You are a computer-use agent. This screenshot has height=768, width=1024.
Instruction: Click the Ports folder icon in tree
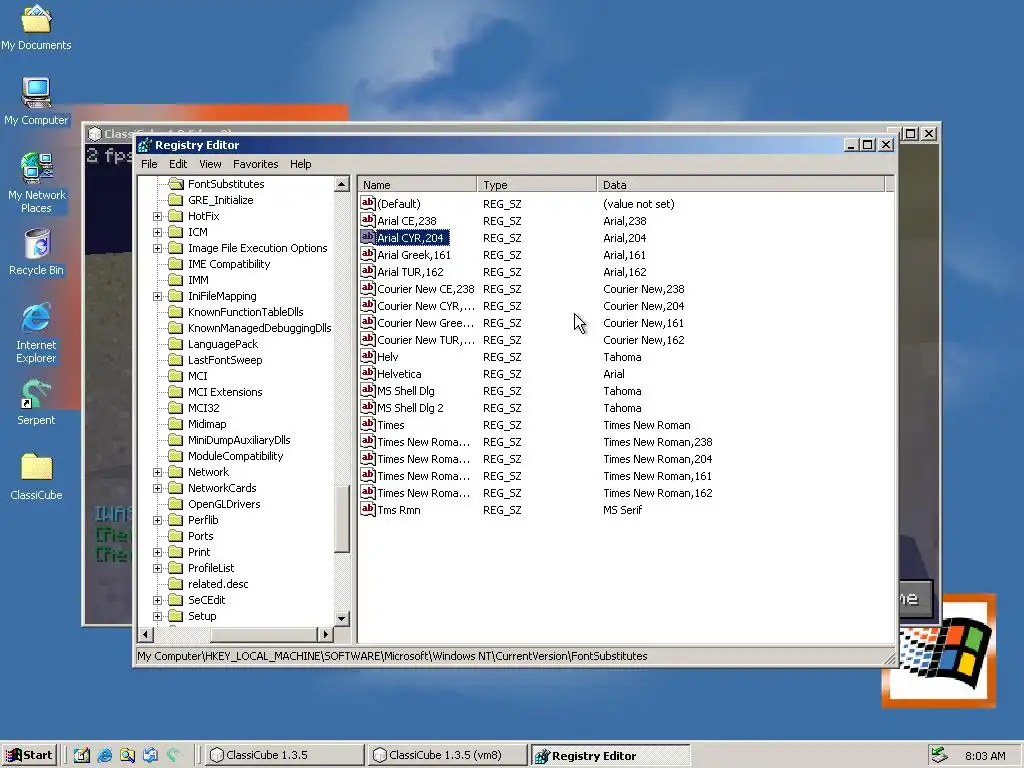click(176, 536)
